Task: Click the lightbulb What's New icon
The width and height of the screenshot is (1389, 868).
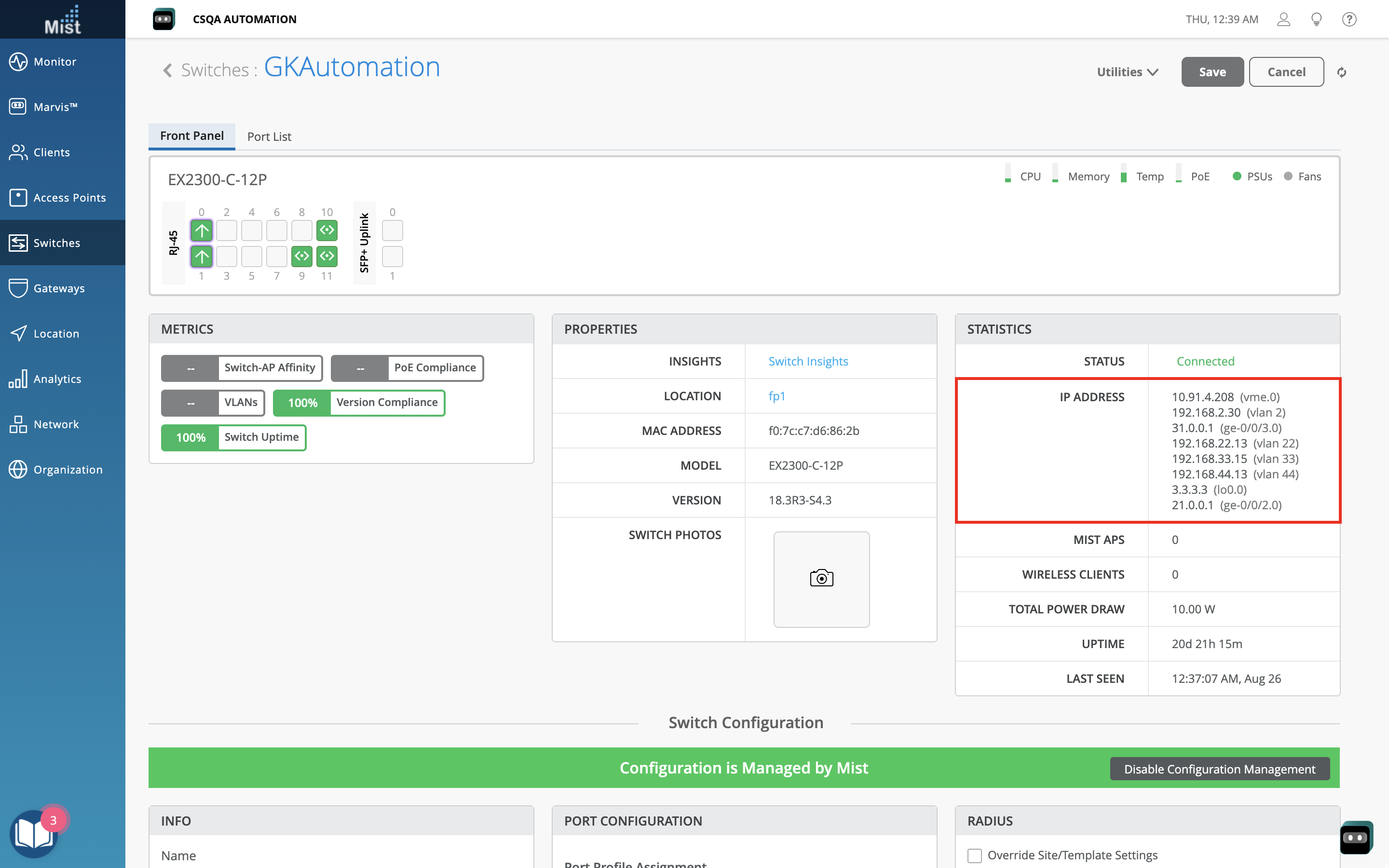Action: (1317, 19)
